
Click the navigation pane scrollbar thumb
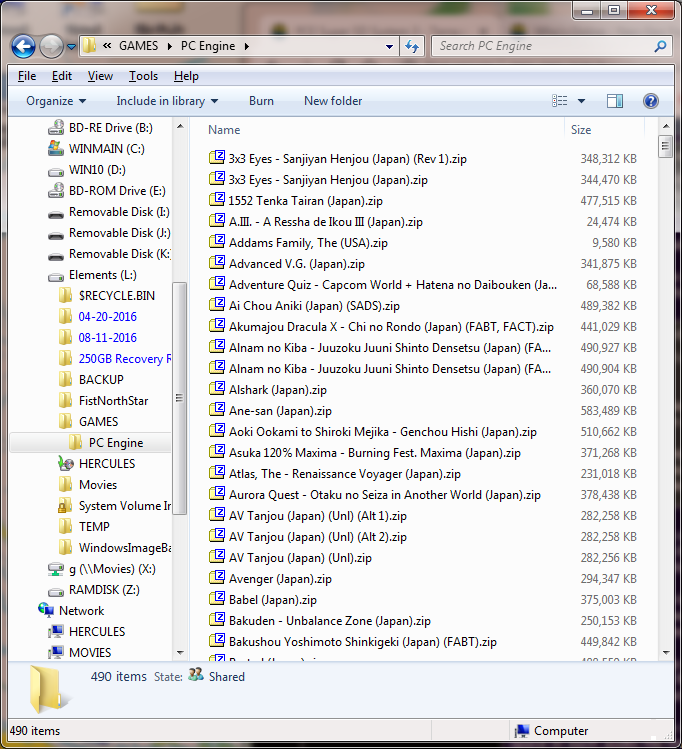tap(179, 398)
